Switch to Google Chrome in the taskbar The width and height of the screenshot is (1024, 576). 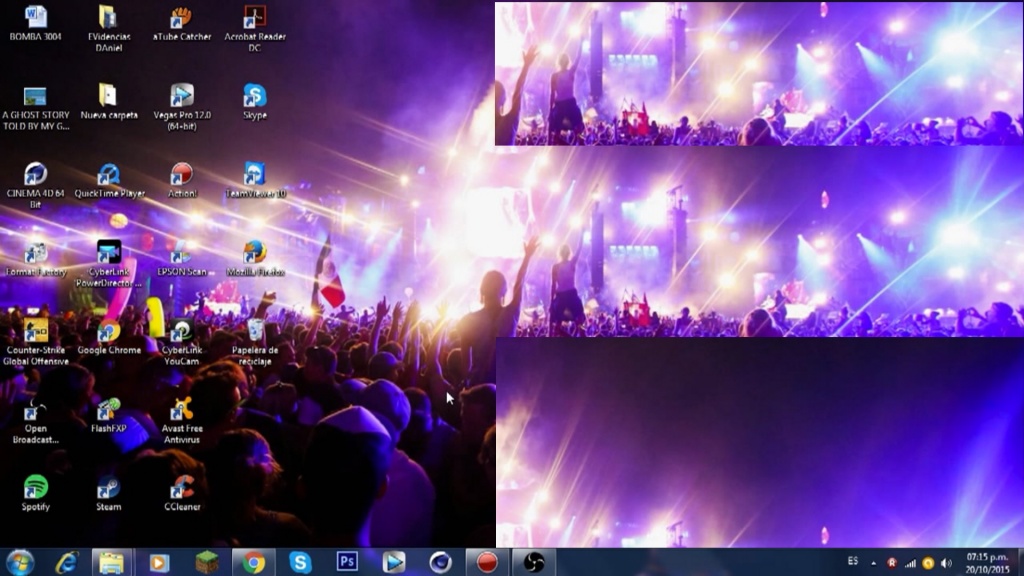253,562
